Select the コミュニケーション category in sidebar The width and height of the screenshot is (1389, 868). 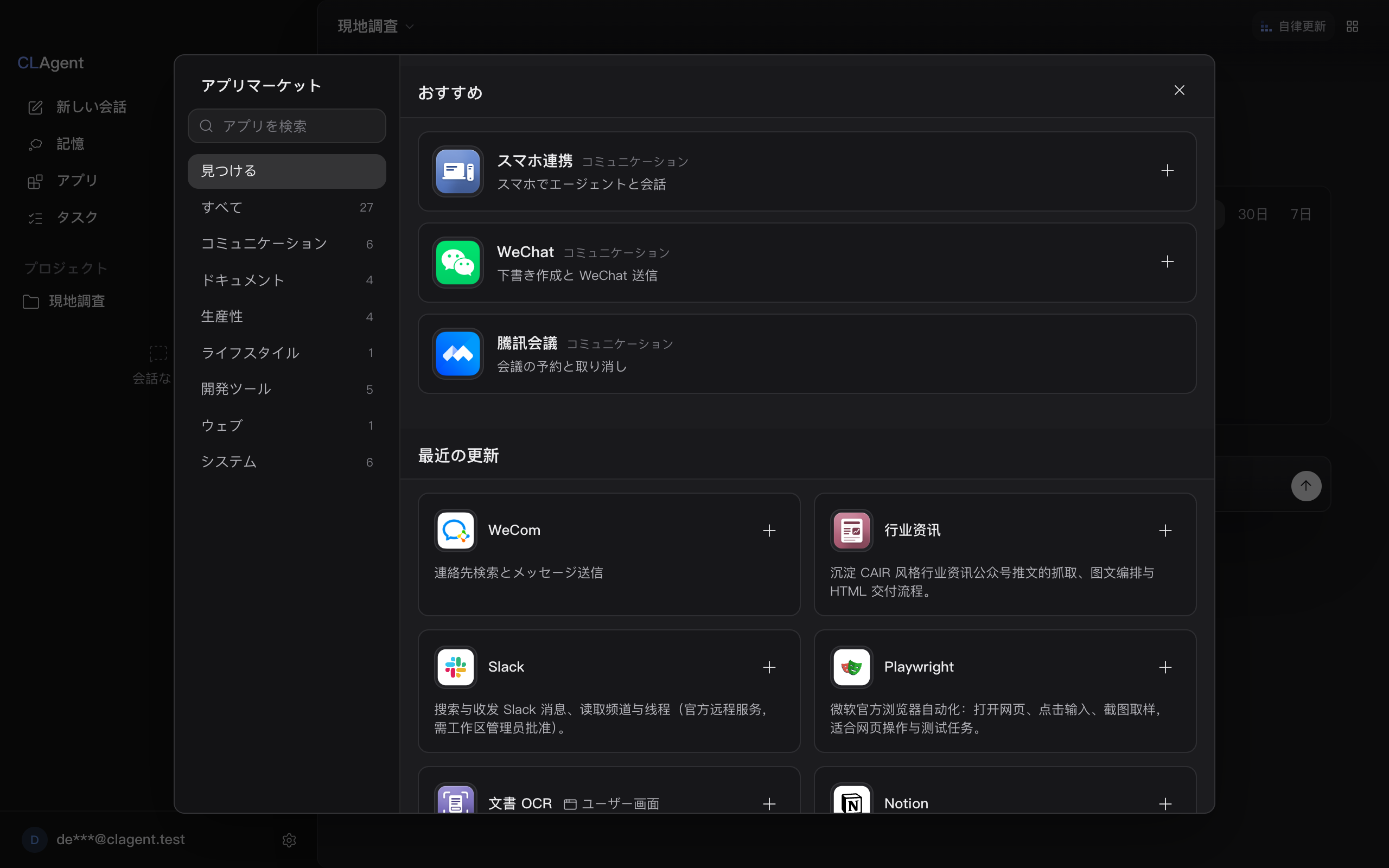pyautogui.click(x=287, y=244)
